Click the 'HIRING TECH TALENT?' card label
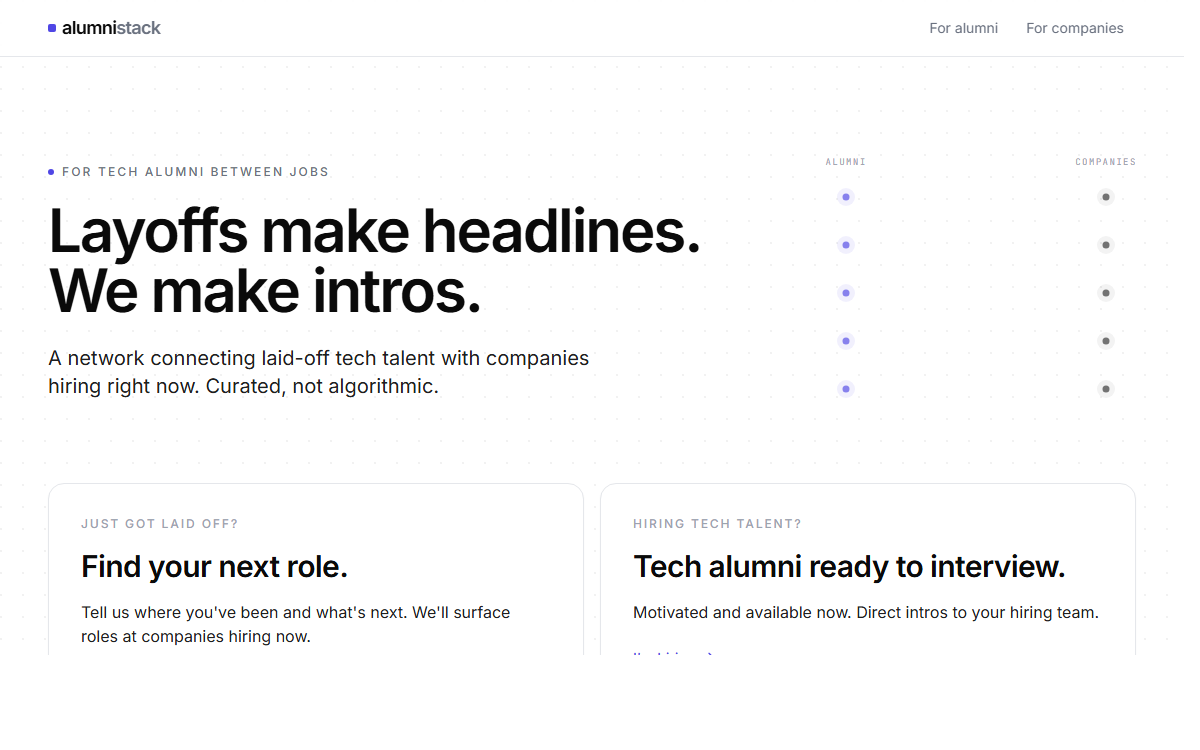Screen dimensions: 1200x750 717,524
